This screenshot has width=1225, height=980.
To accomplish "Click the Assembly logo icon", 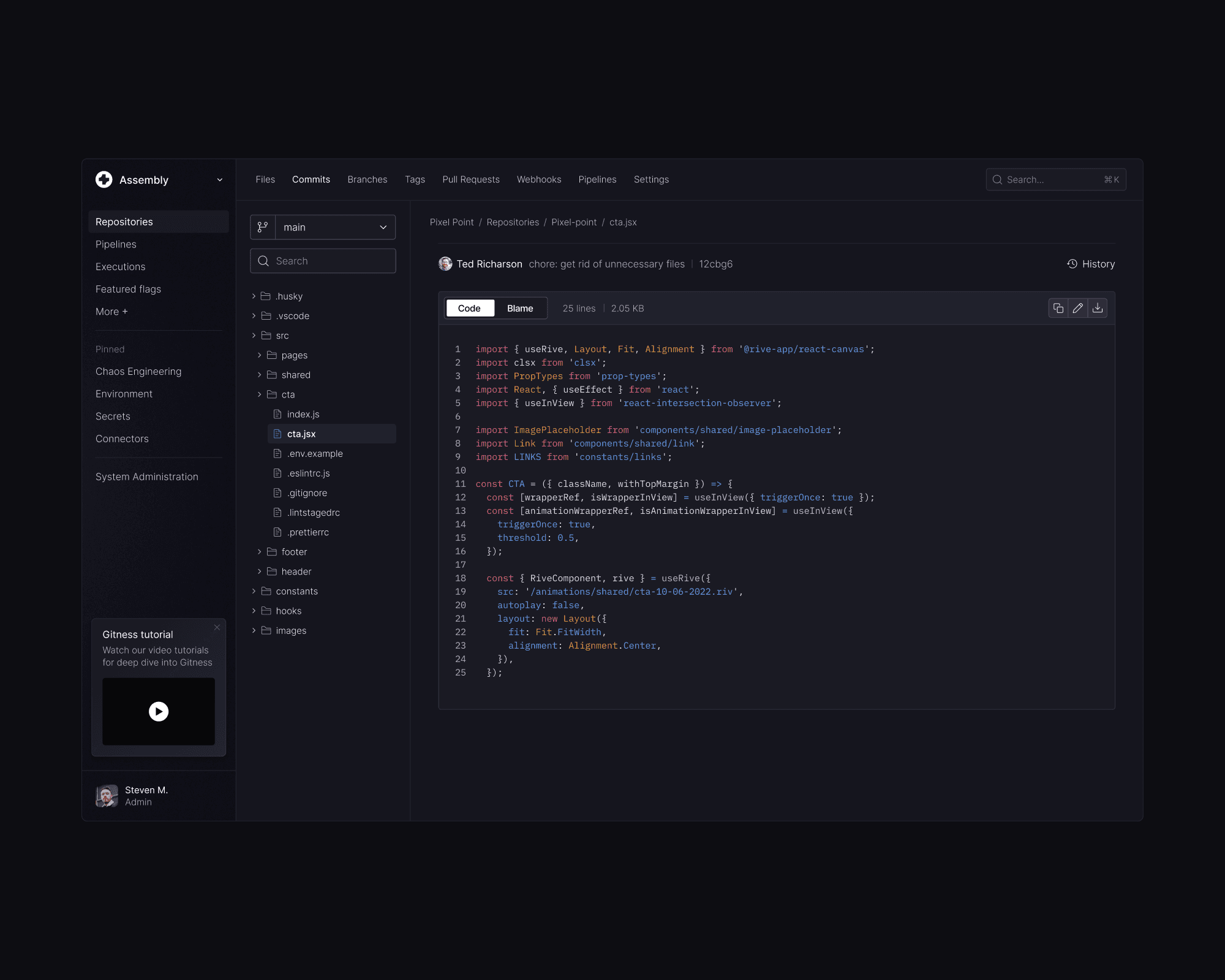I will click(x=104, y=179).
